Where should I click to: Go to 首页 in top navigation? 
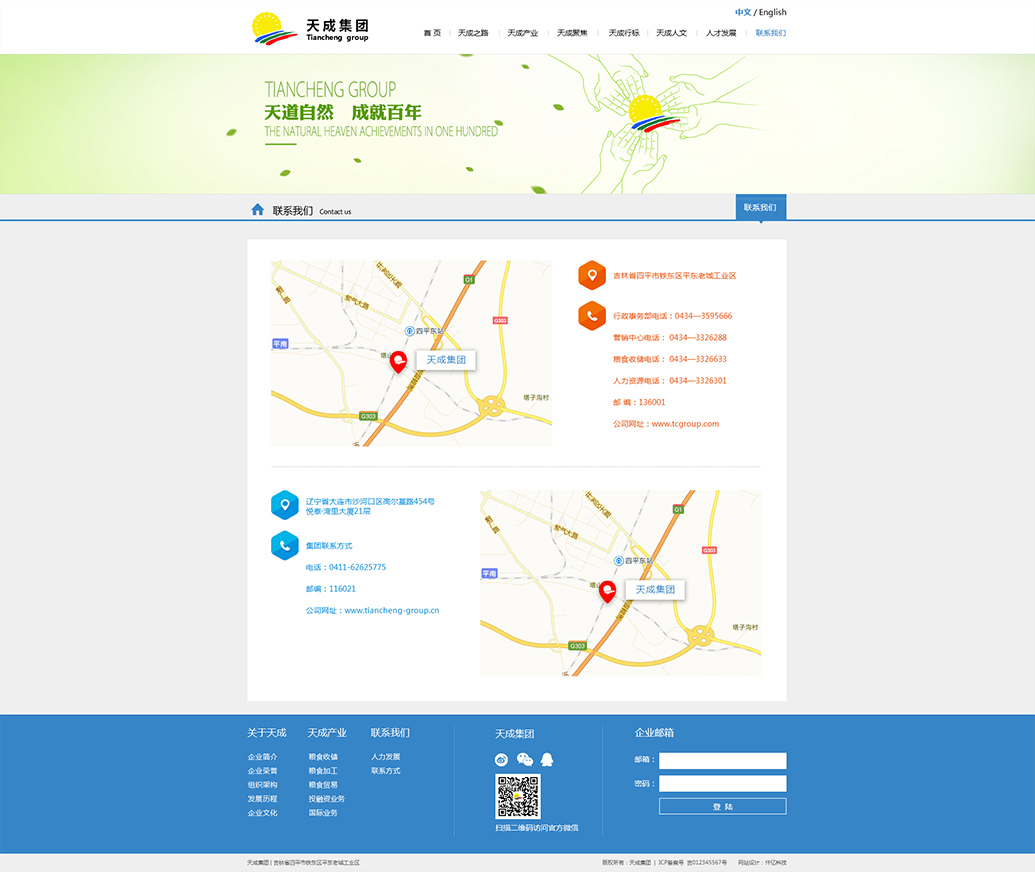click(x=432, y=33)
